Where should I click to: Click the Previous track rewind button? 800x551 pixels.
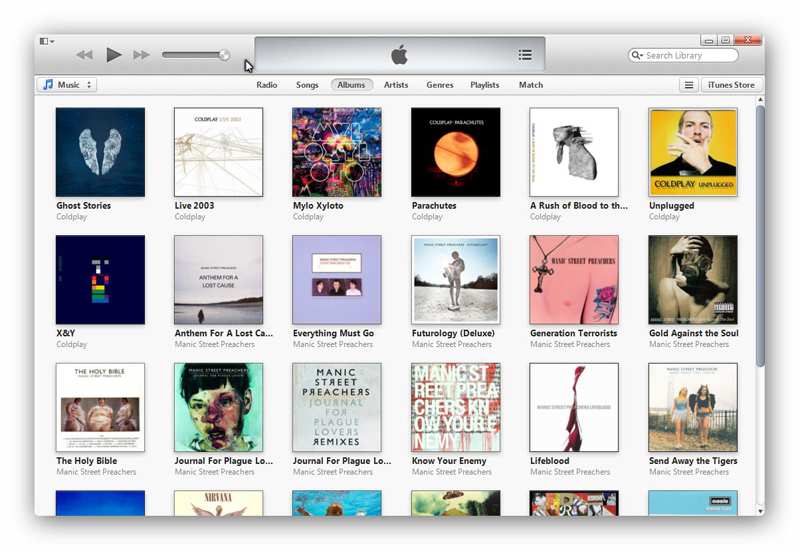84,55
